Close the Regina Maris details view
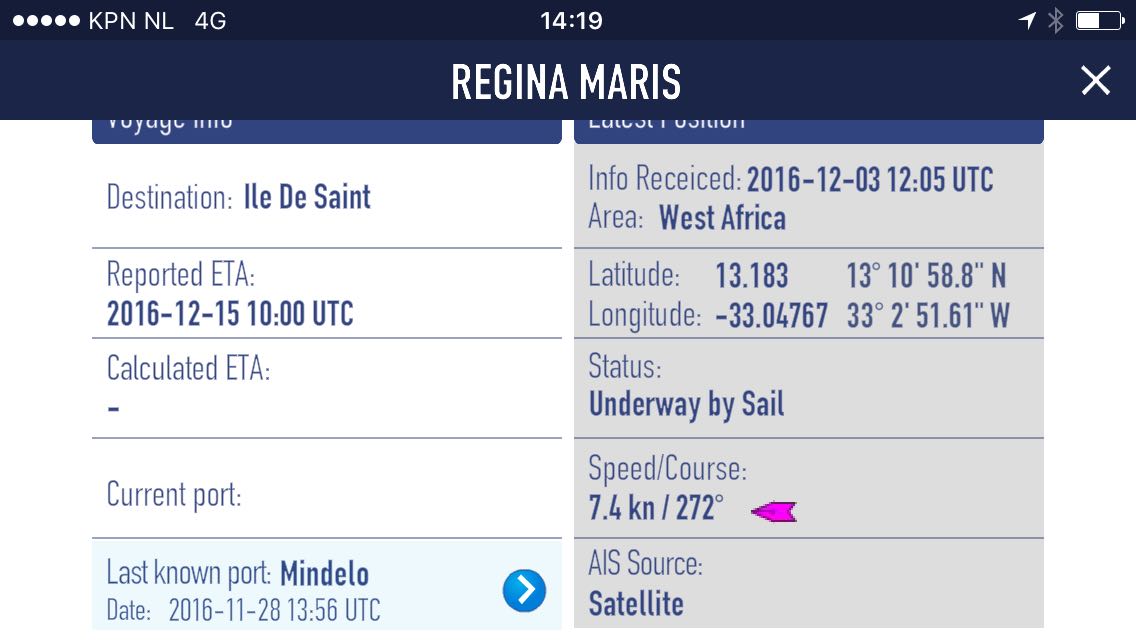 pos(1096,81)
